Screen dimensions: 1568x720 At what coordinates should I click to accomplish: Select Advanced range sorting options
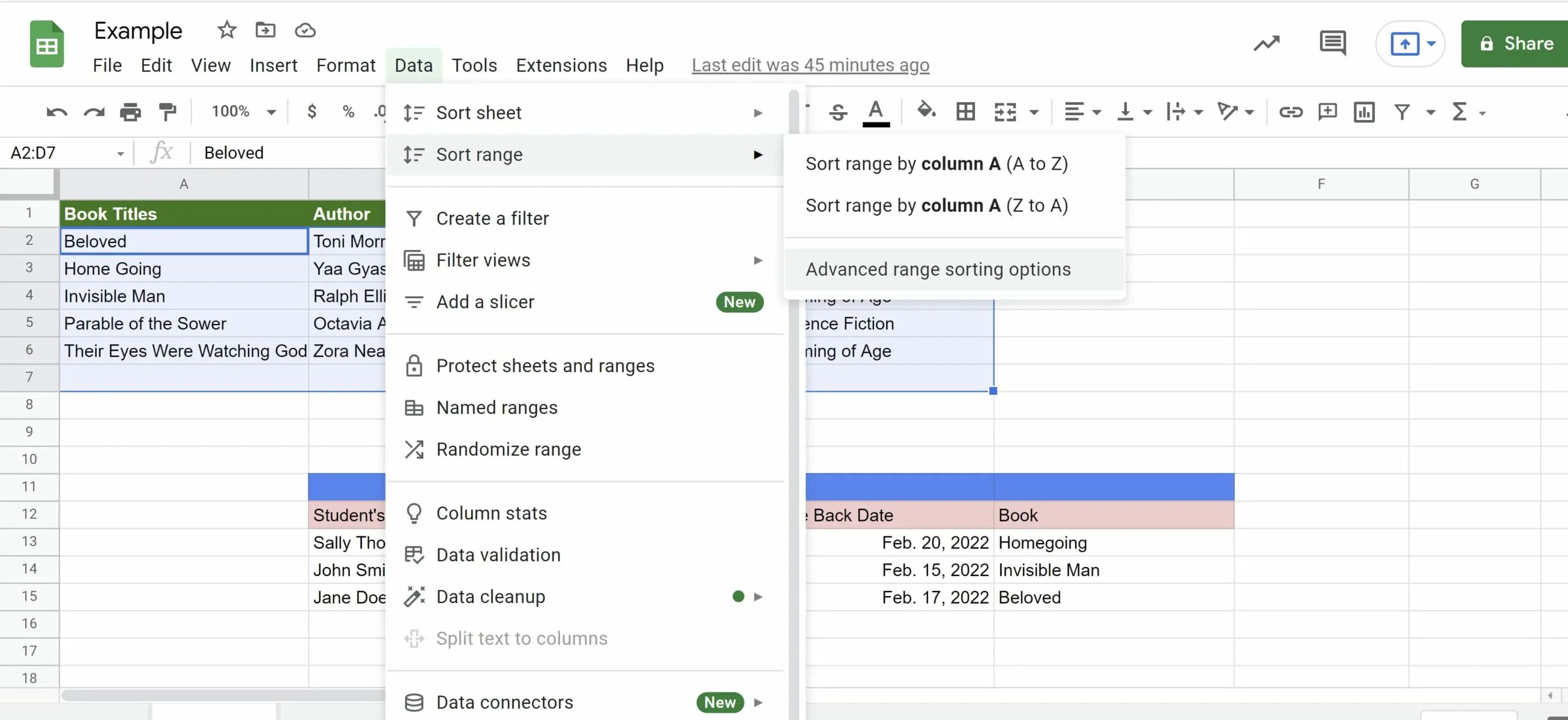click(938, 269)
